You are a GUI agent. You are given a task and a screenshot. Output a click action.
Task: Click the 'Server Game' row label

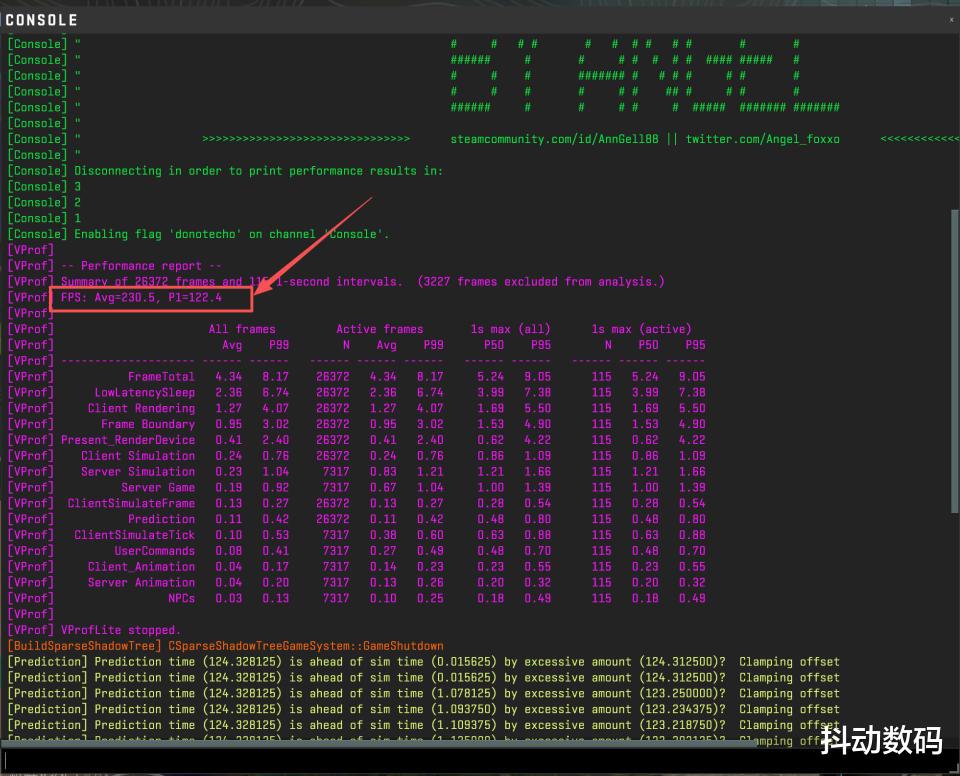click(158, 488)
